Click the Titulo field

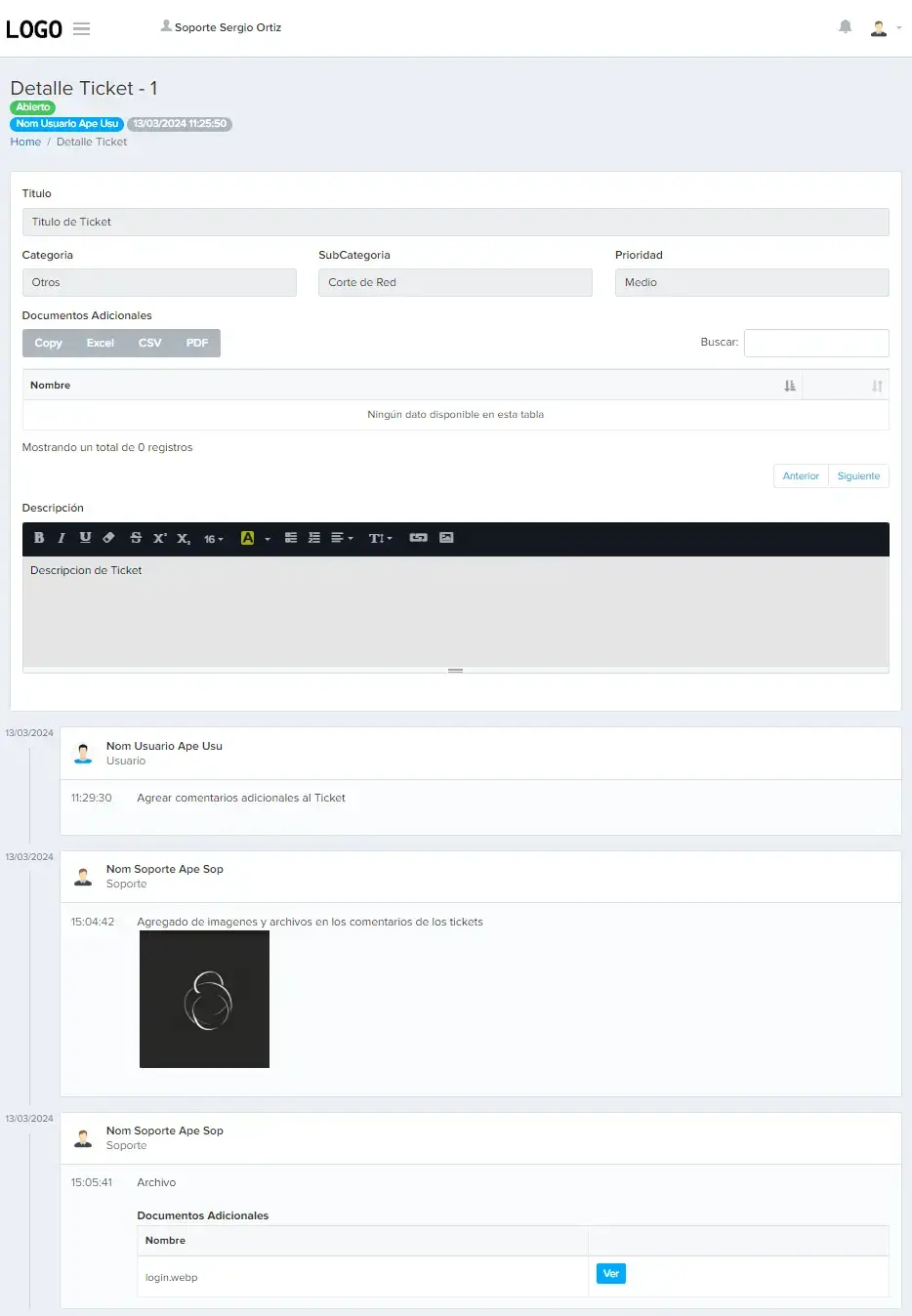[x=455, y=222]
